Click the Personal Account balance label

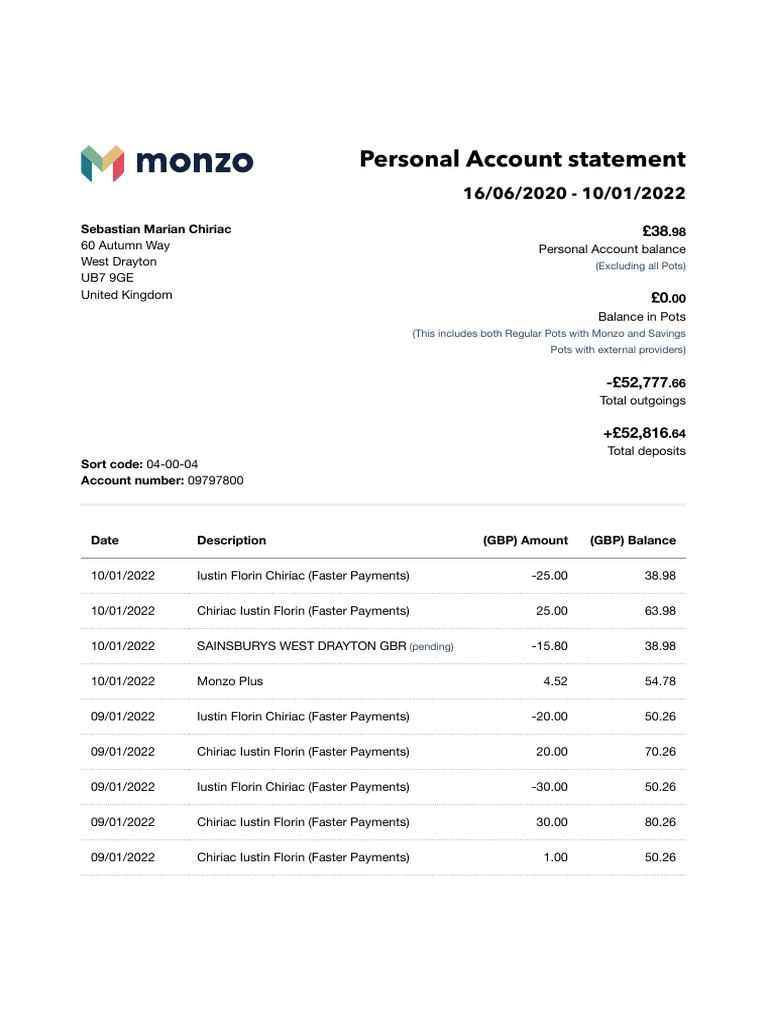612,249
